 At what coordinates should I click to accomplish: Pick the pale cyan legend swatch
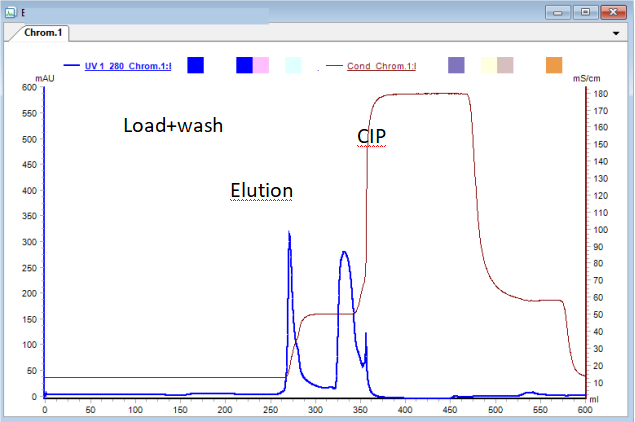[293, 66]
